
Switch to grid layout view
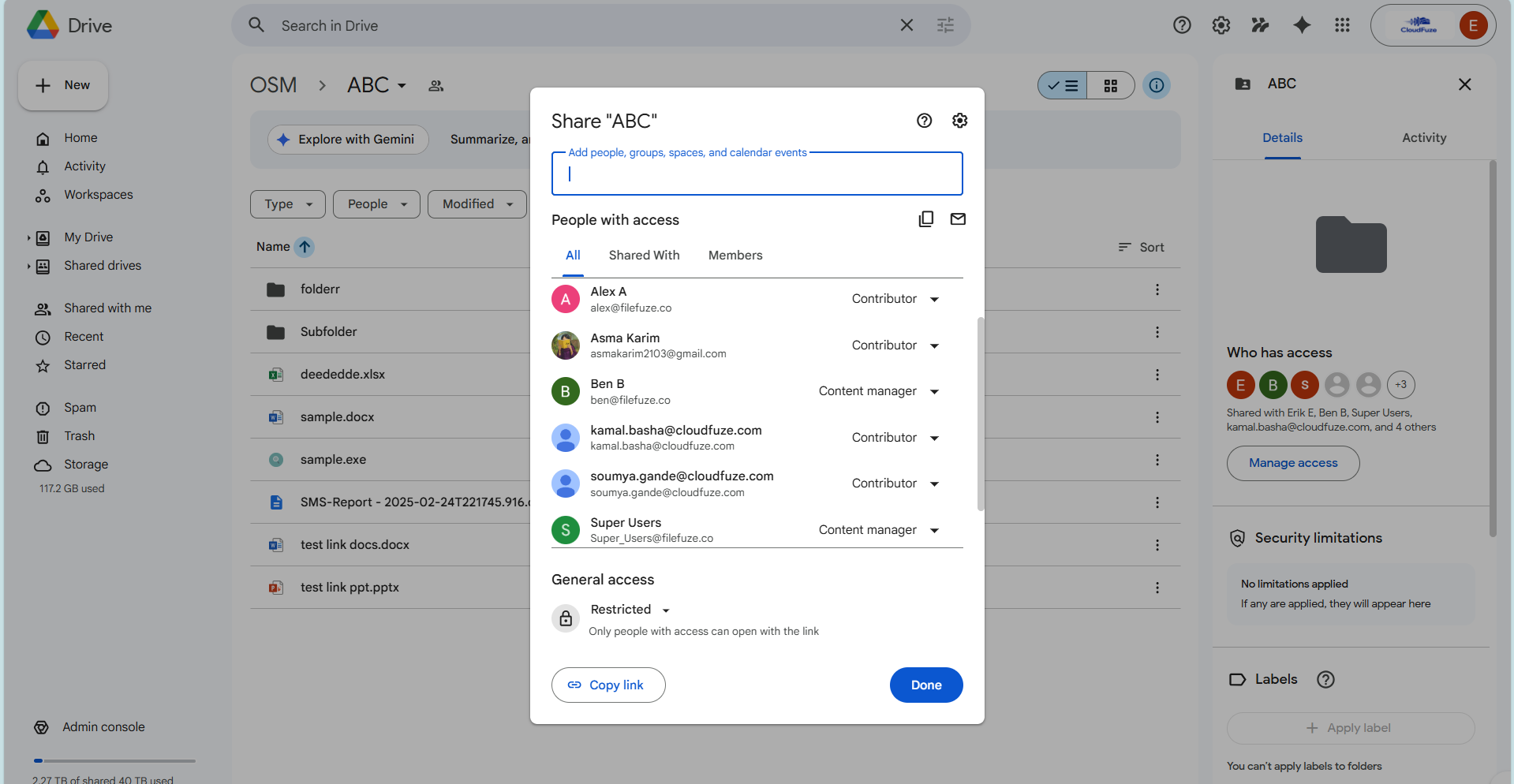pyautogui.click(x=1110, y=85)
